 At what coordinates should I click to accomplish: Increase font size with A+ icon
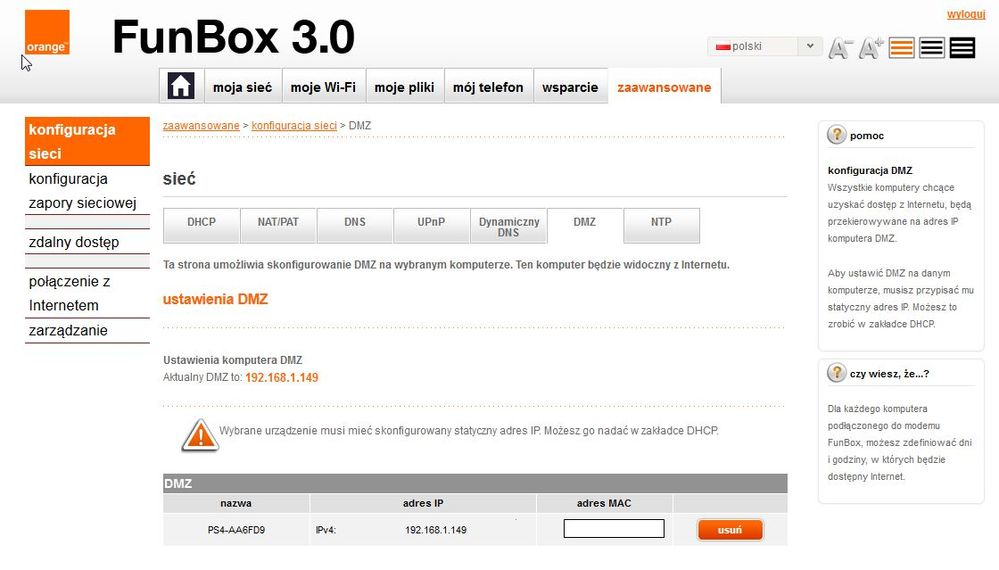[x=871, y=48]
